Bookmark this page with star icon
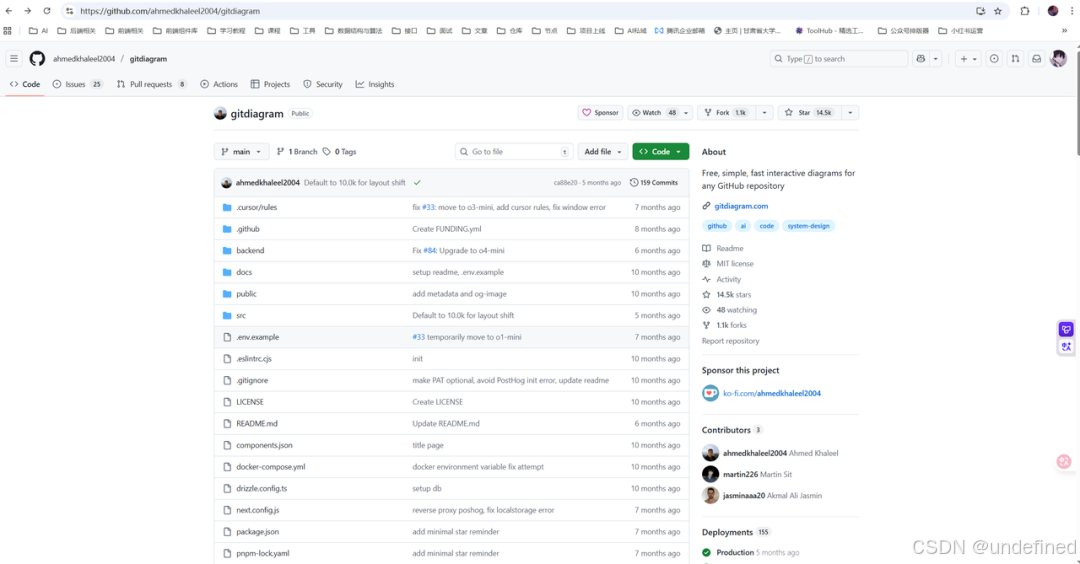 click(998, 11)
